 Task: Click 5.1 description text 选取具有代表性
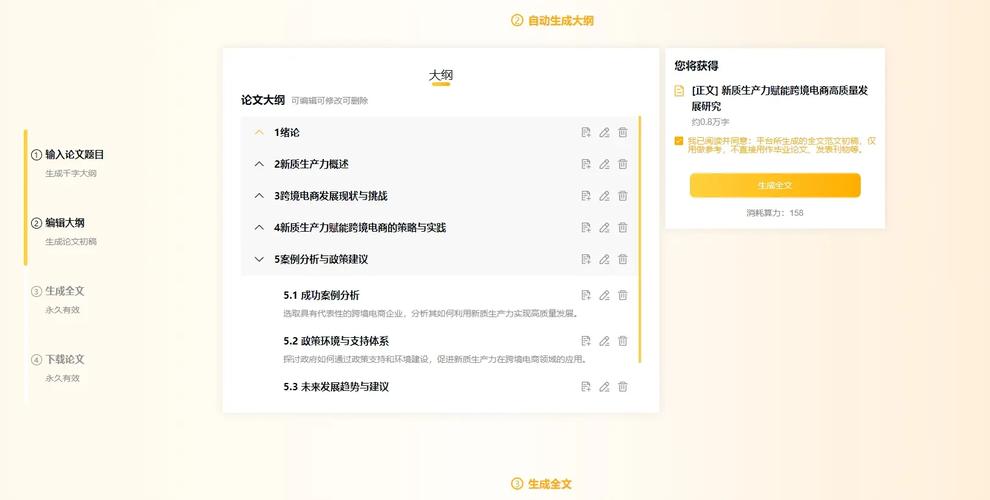point(431,313)
